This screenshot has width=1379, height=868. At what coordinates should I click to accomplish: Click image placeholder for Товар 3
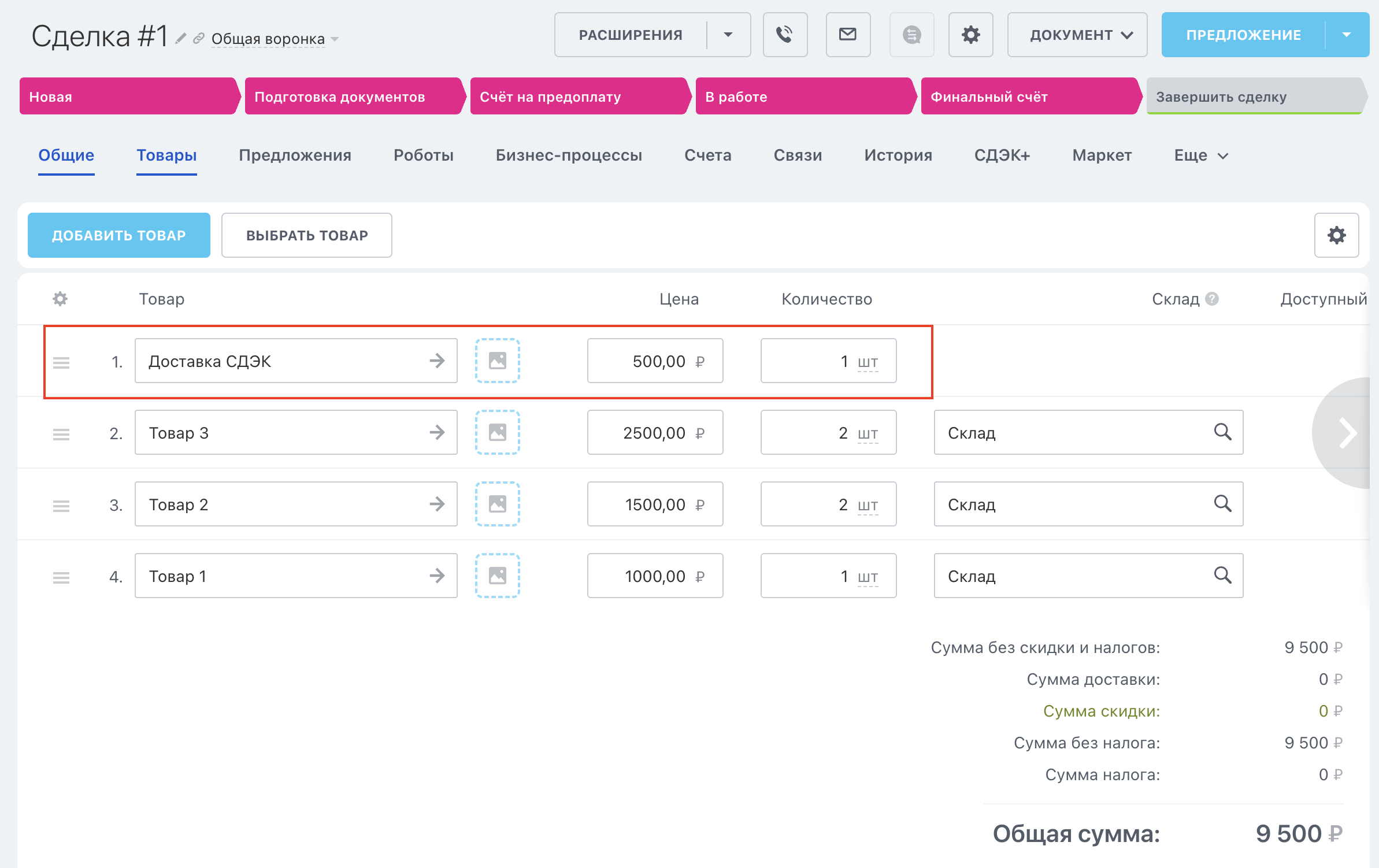click(x=497, y=432)
